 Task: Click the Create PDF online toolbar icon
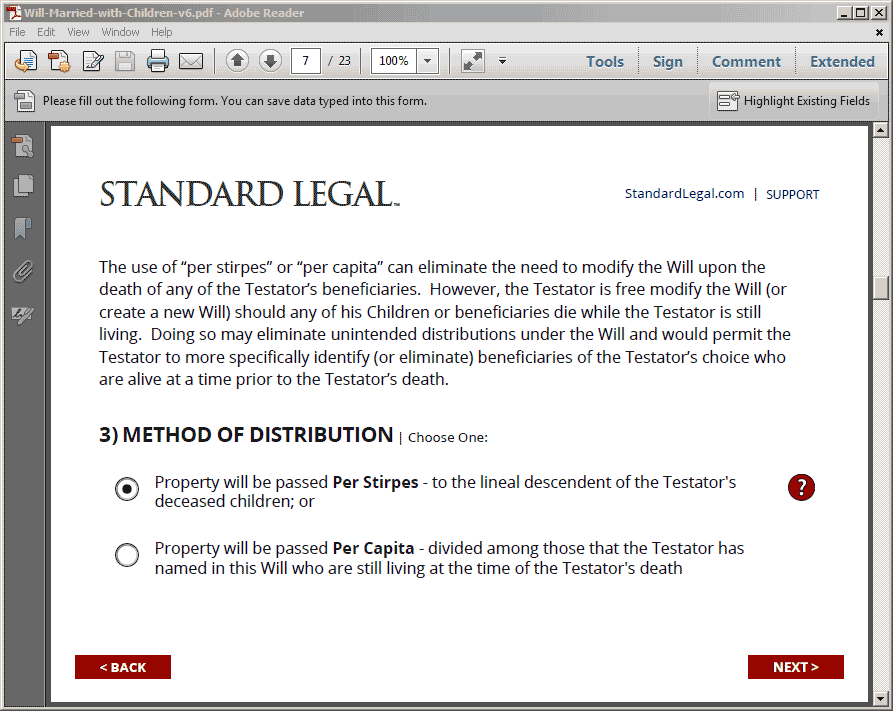click(x=26, y=61)
